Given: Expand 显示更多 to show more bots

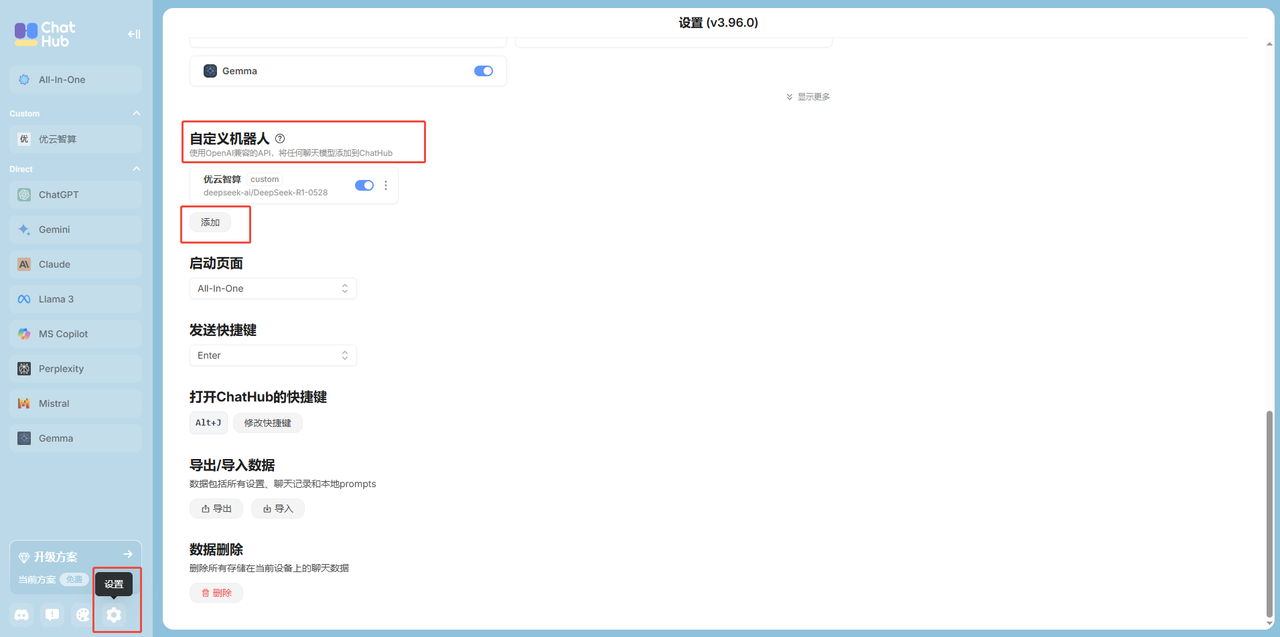Looking at the screenshot, I should (808, 97).
